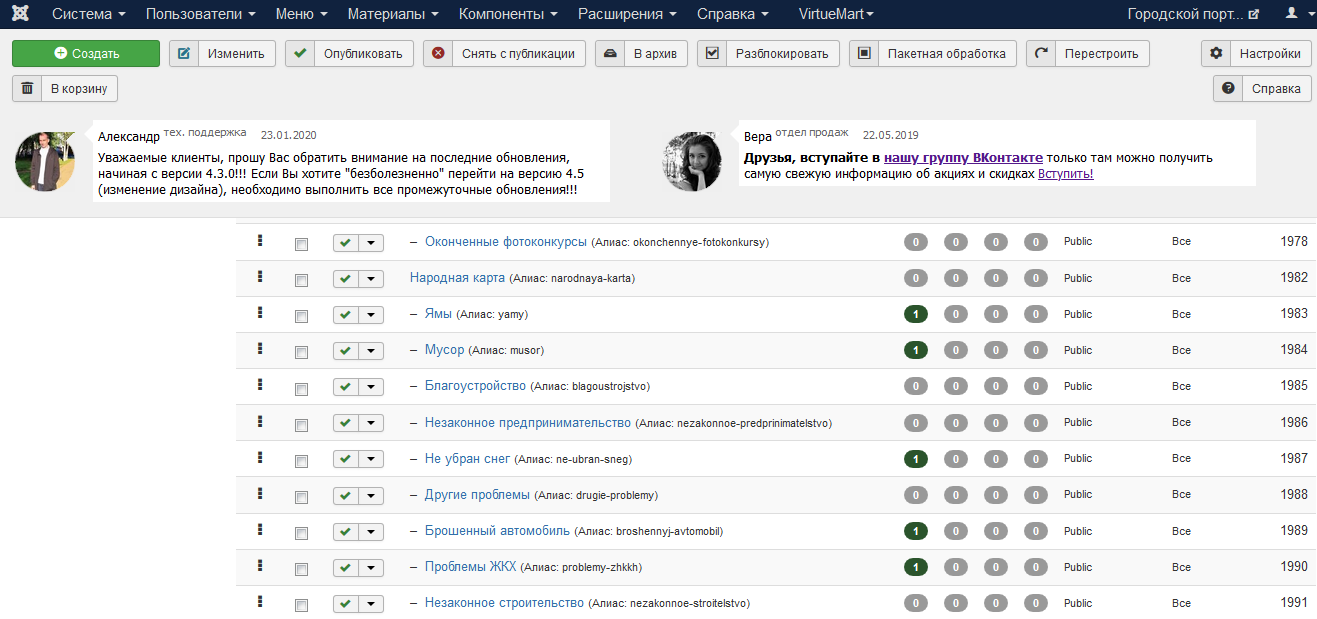Viewport: 1317px width, 619px height.
Task: Expand status dropdown arrow for Не убран снег
Action: point(371,459)
